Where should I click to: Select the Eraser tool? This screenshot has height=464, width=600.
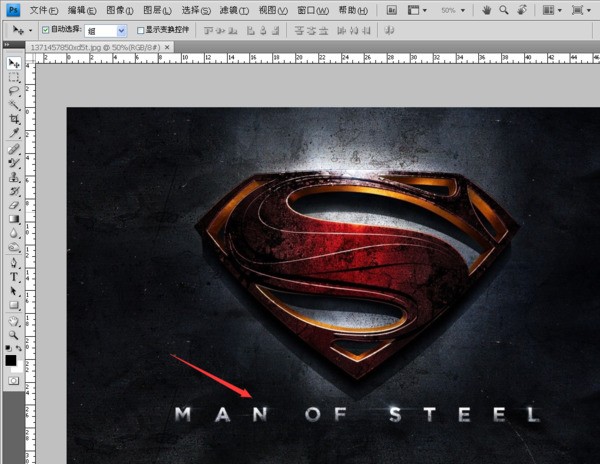coord(14,204)
